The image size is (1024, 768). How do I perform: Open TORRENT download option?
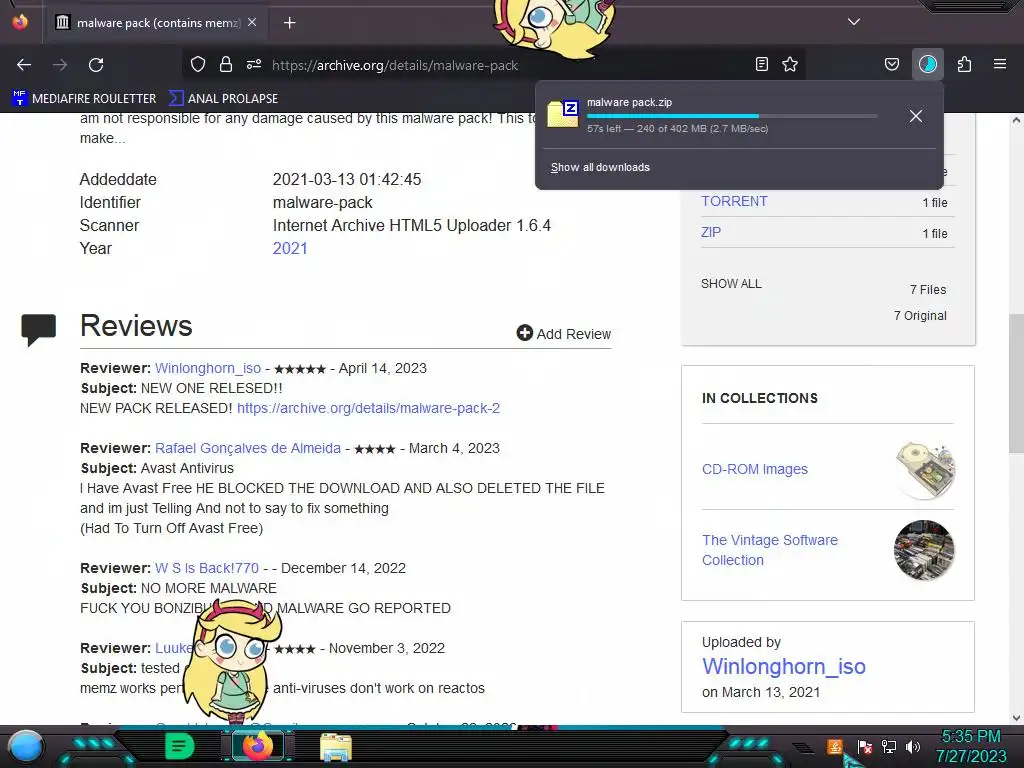tap(734, 201)
